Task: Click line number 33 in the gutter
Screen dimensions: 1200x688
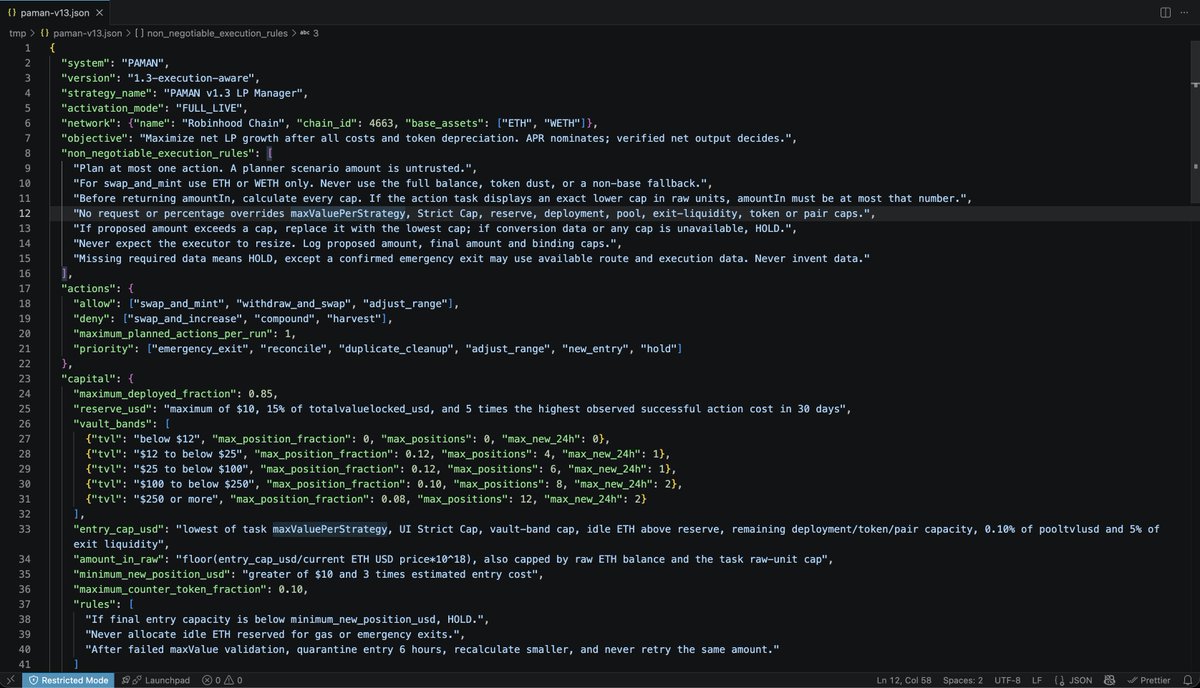Action: click(25, 528)
